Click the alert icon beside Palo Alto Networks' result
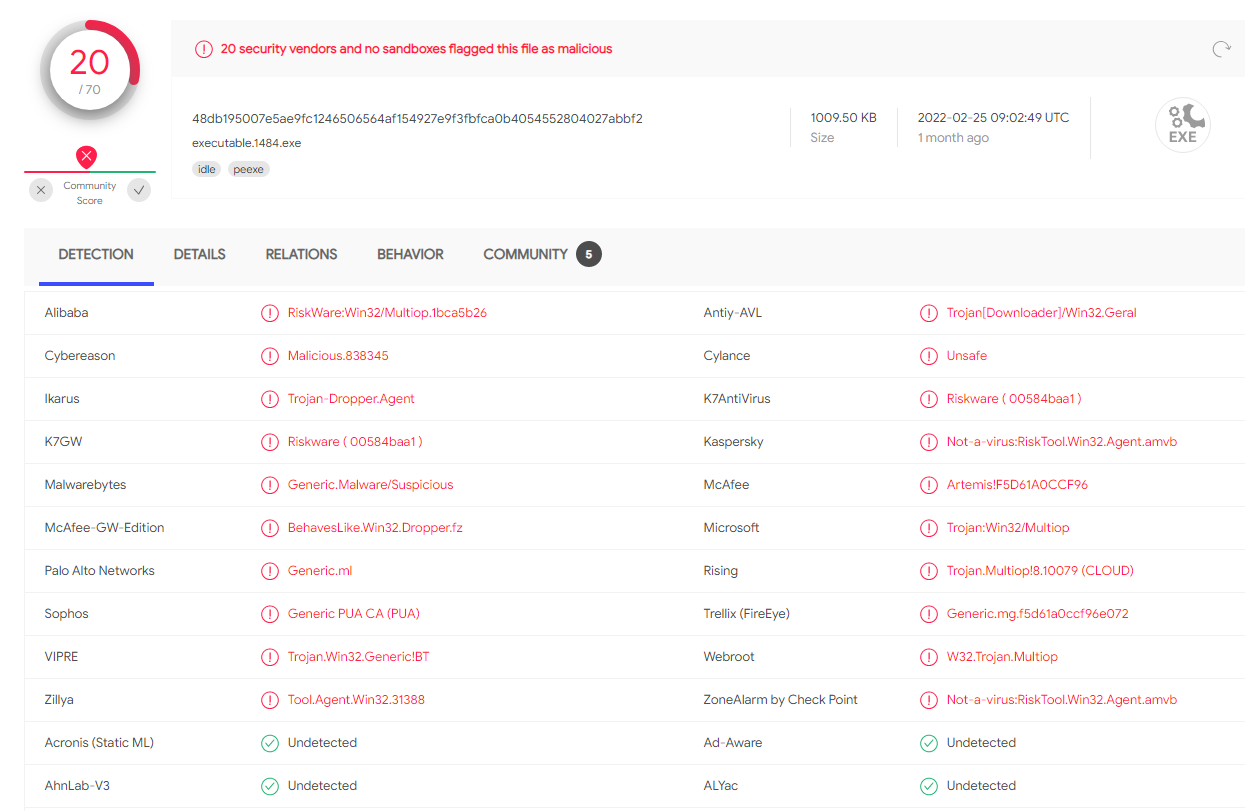Image resolution: width=1245 pixels, height=811 pixels. (270, 571)
